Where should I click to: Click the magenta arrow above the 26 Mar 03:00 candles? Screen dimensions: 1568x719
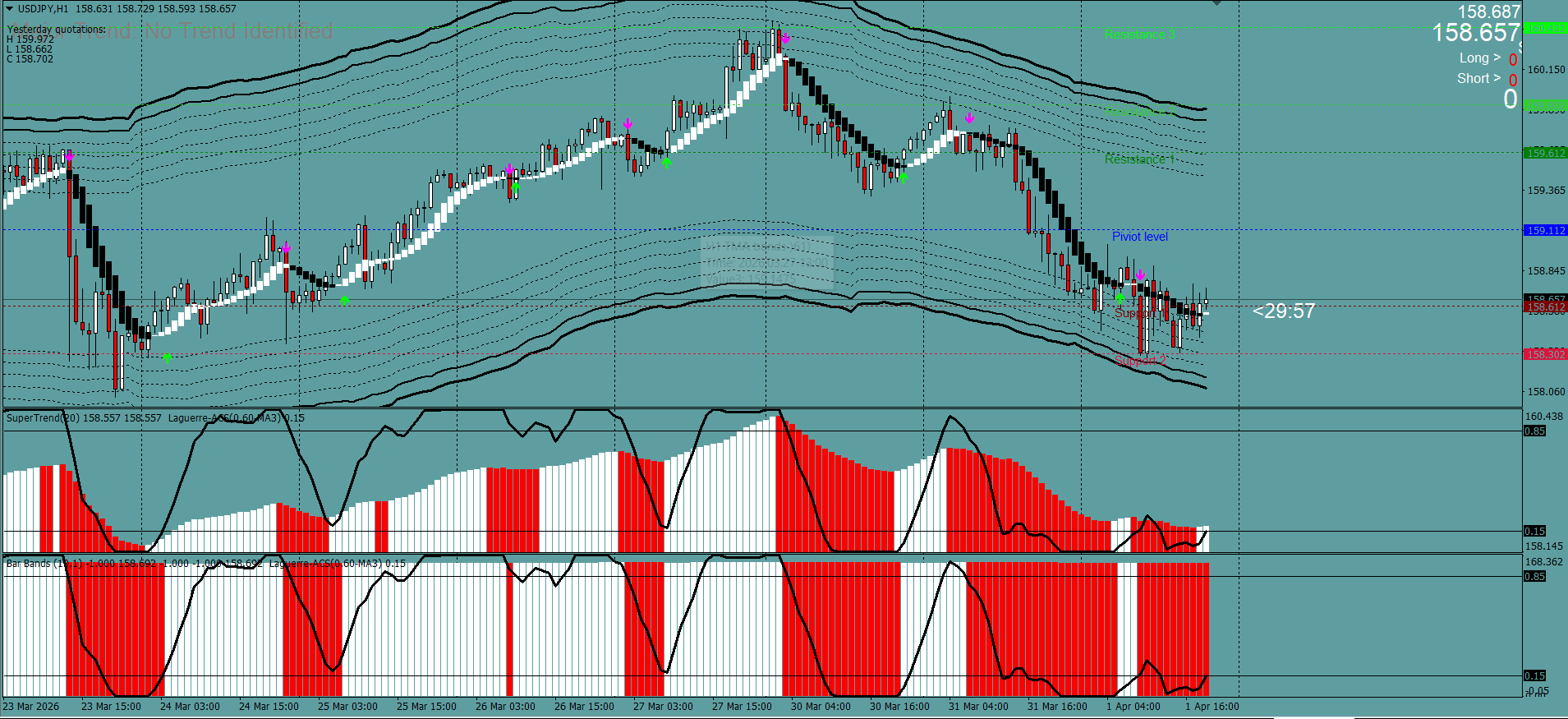pyautogui.click(x=510, y=170)
